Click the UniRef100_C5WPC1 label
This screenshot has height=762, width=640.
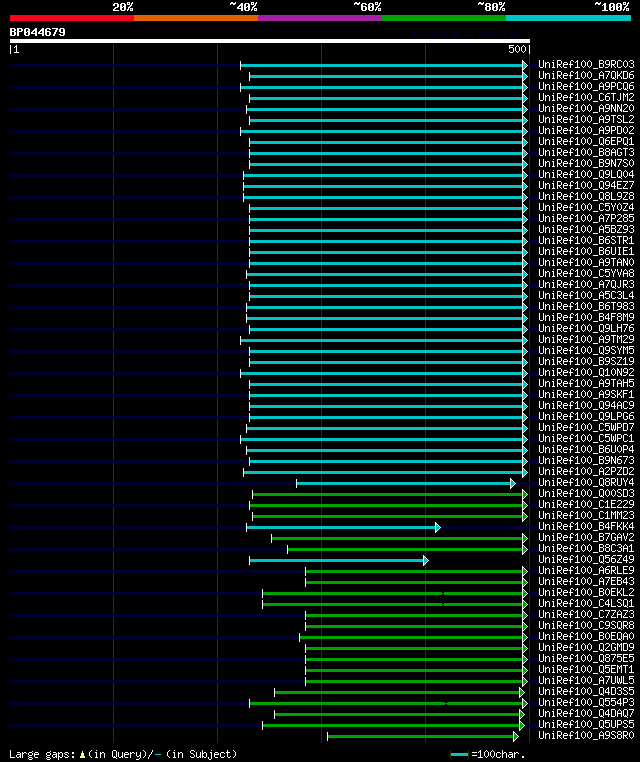point(586,438)
